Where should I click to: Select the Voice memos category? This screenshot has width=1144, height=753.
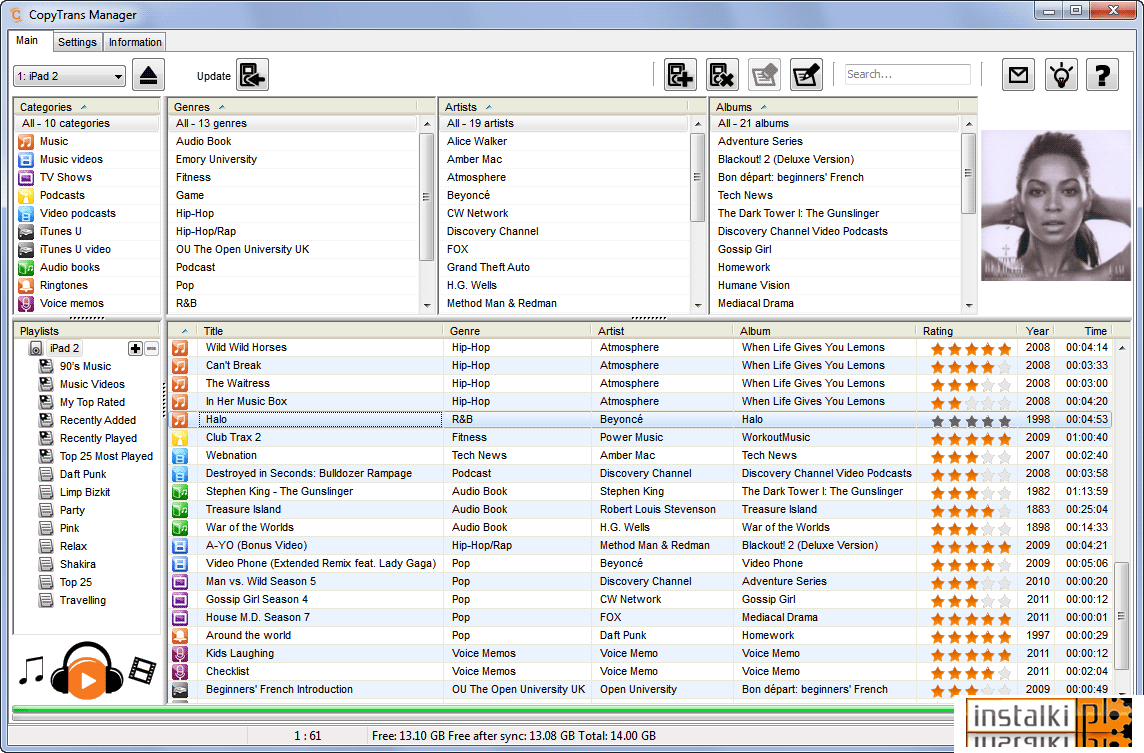(87, 304)
